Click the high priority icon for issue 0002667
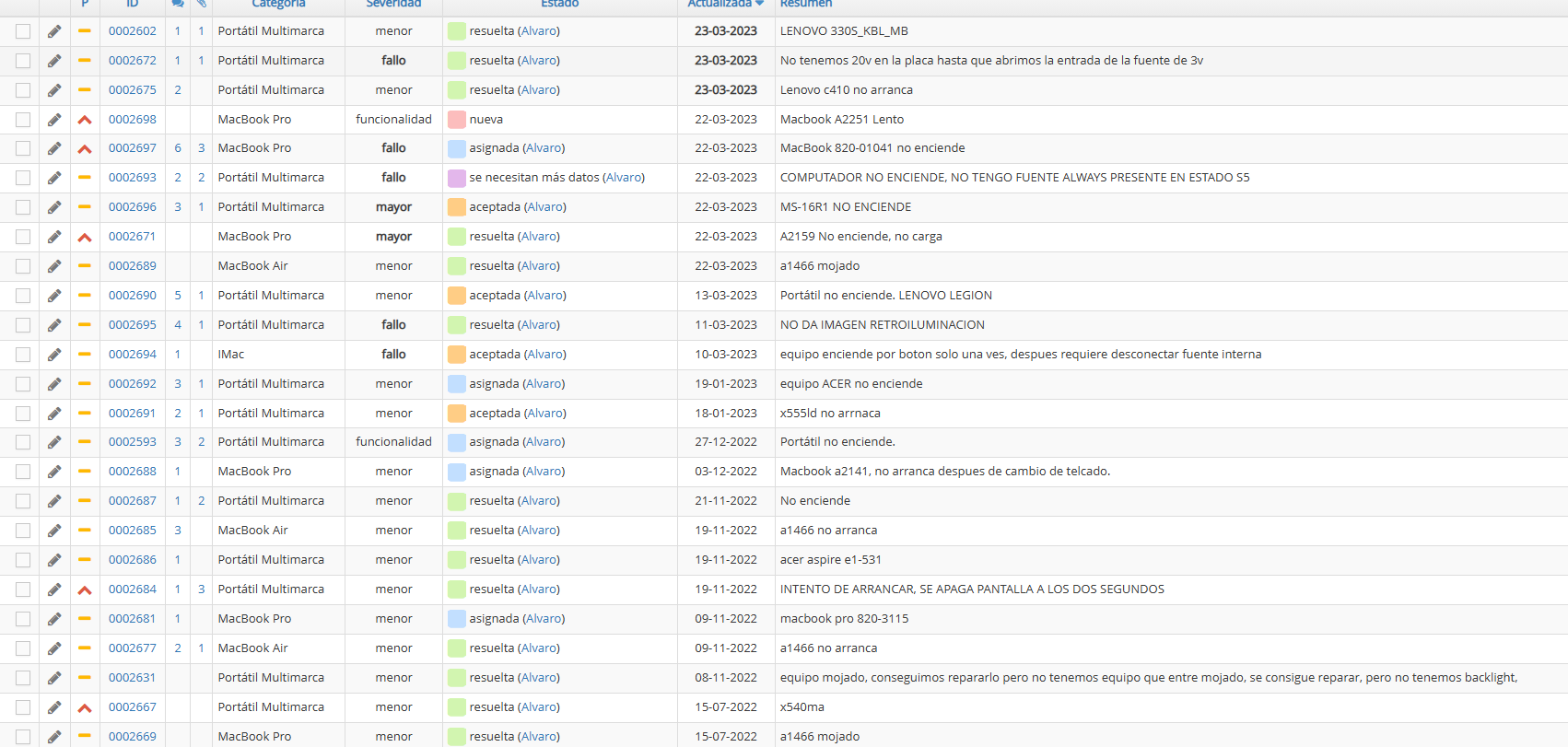 click(x=85, y=707)
